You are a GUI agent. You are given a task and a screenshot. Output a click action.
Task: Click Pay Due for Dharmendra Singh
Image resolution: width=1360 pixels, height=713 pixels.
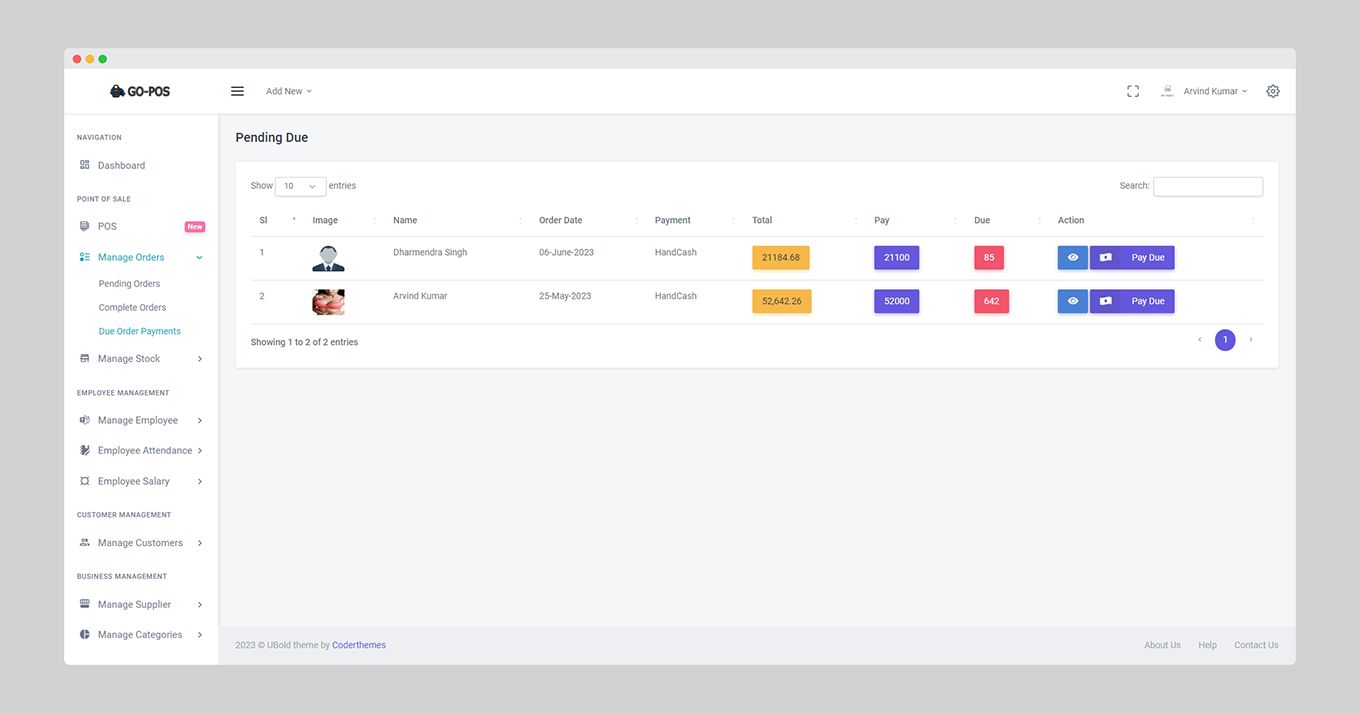point(1132,258)
